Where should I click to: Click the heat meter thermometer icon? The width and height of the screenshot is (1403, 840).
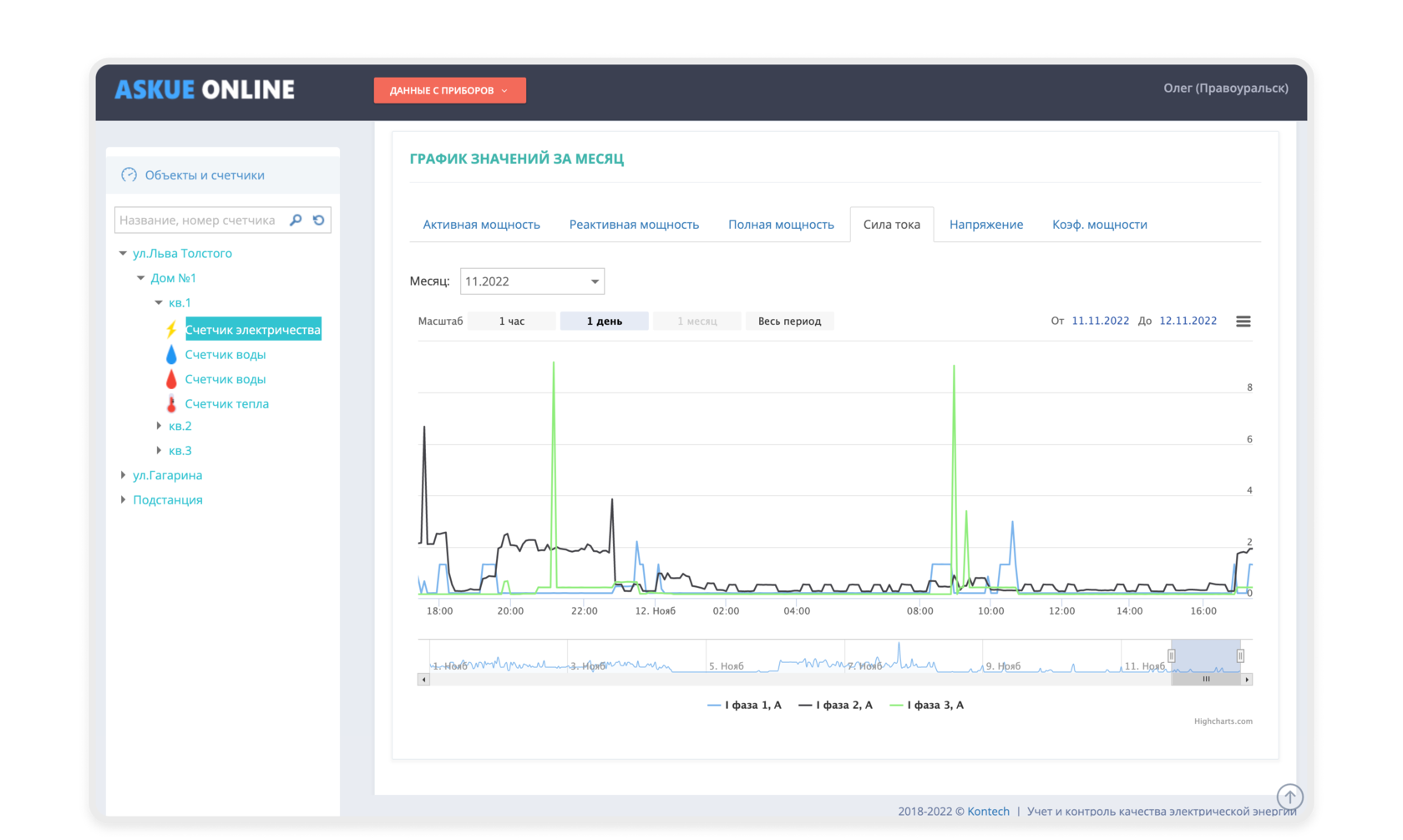(171, 404)
